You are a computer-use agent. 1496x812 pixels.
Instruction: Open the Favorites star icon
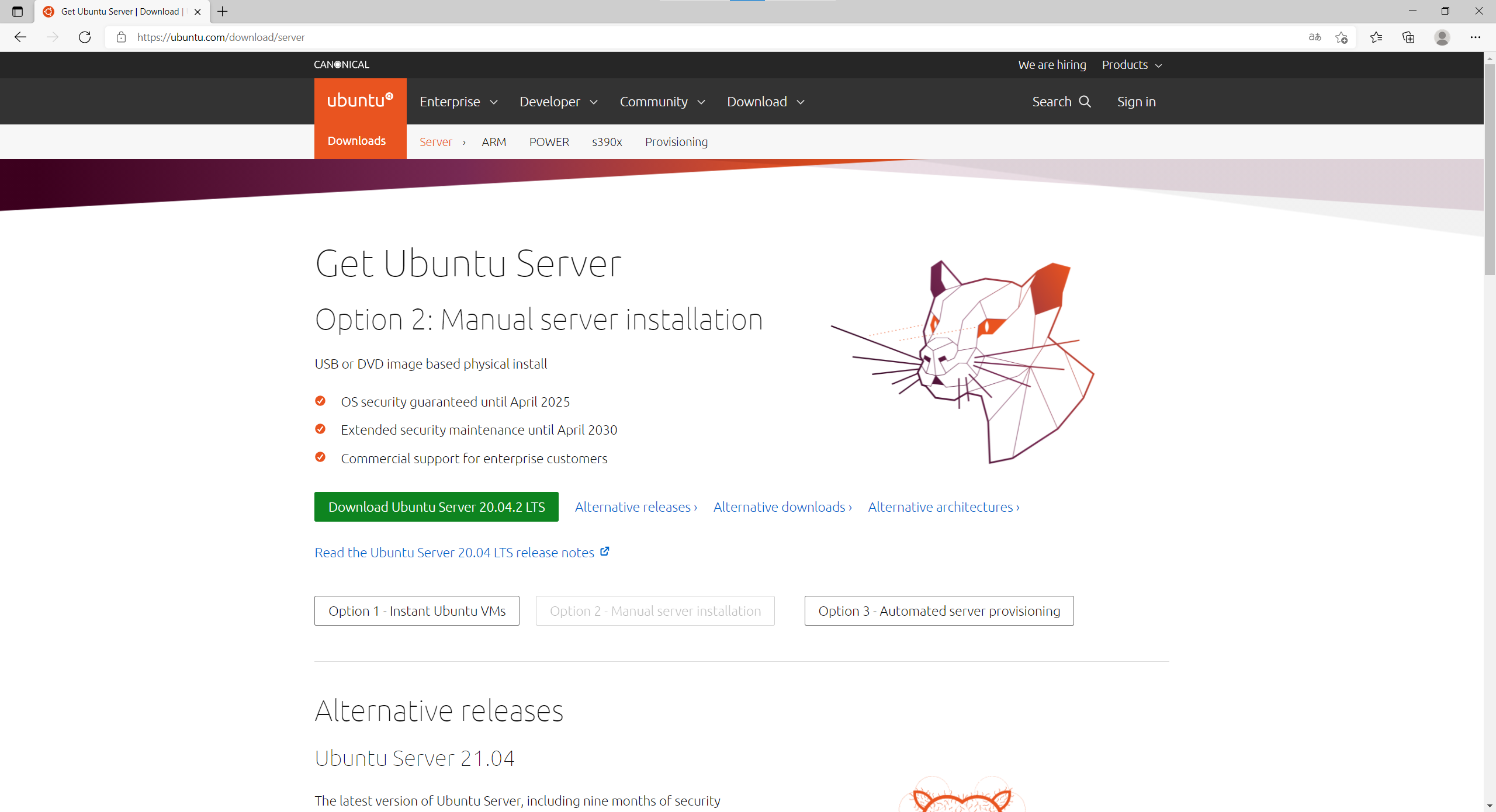[1376, 37]
